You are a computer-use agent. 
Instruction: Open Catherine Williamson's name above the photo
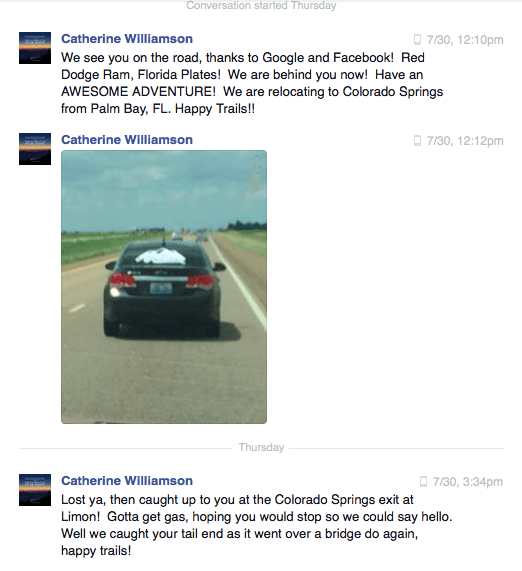[x=127, y=140]
